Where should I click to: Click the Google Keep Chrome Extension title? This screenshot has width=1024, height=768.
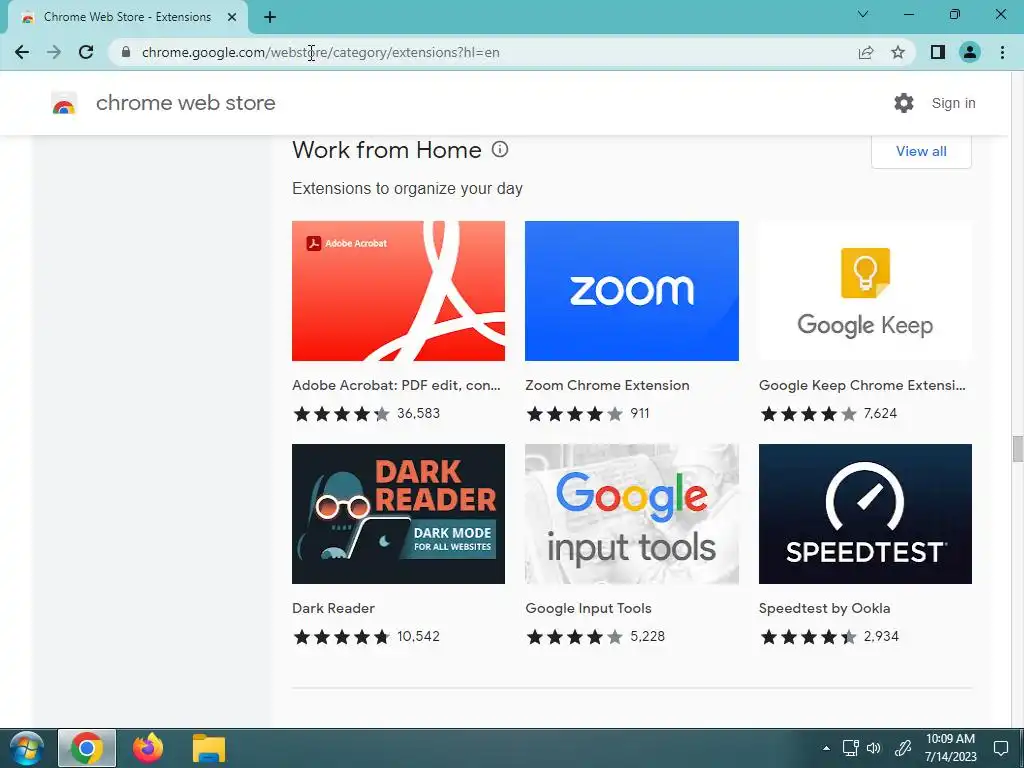862,385
